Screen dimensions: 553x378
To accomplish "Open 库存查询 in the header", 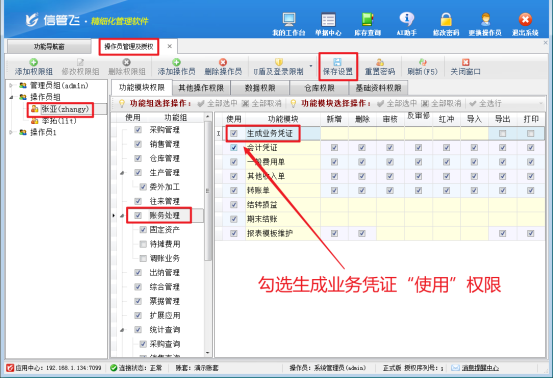I will 367,24.
